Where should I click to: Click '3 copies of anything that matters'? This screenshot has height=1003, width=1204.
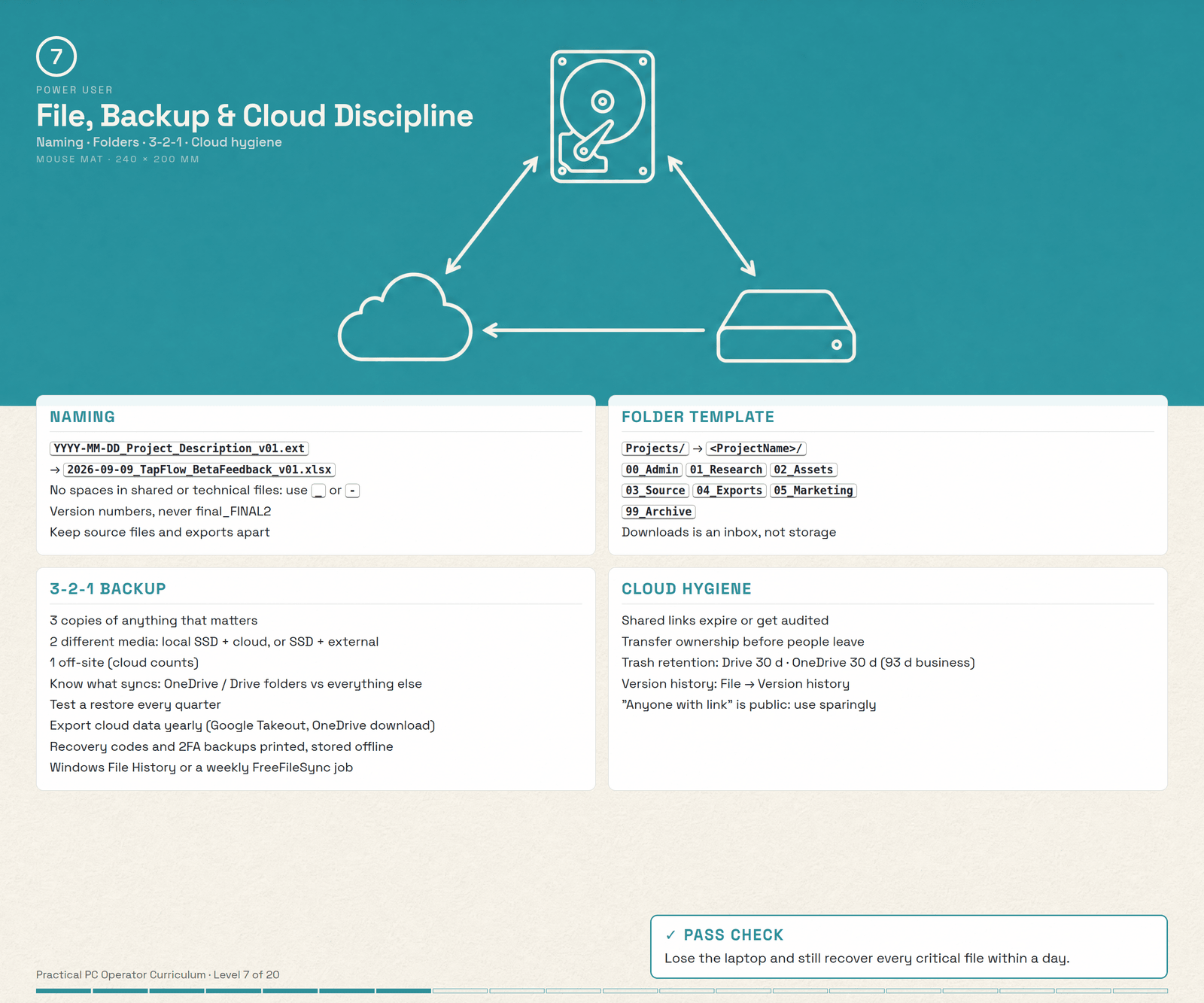click(x=154, y=621)
